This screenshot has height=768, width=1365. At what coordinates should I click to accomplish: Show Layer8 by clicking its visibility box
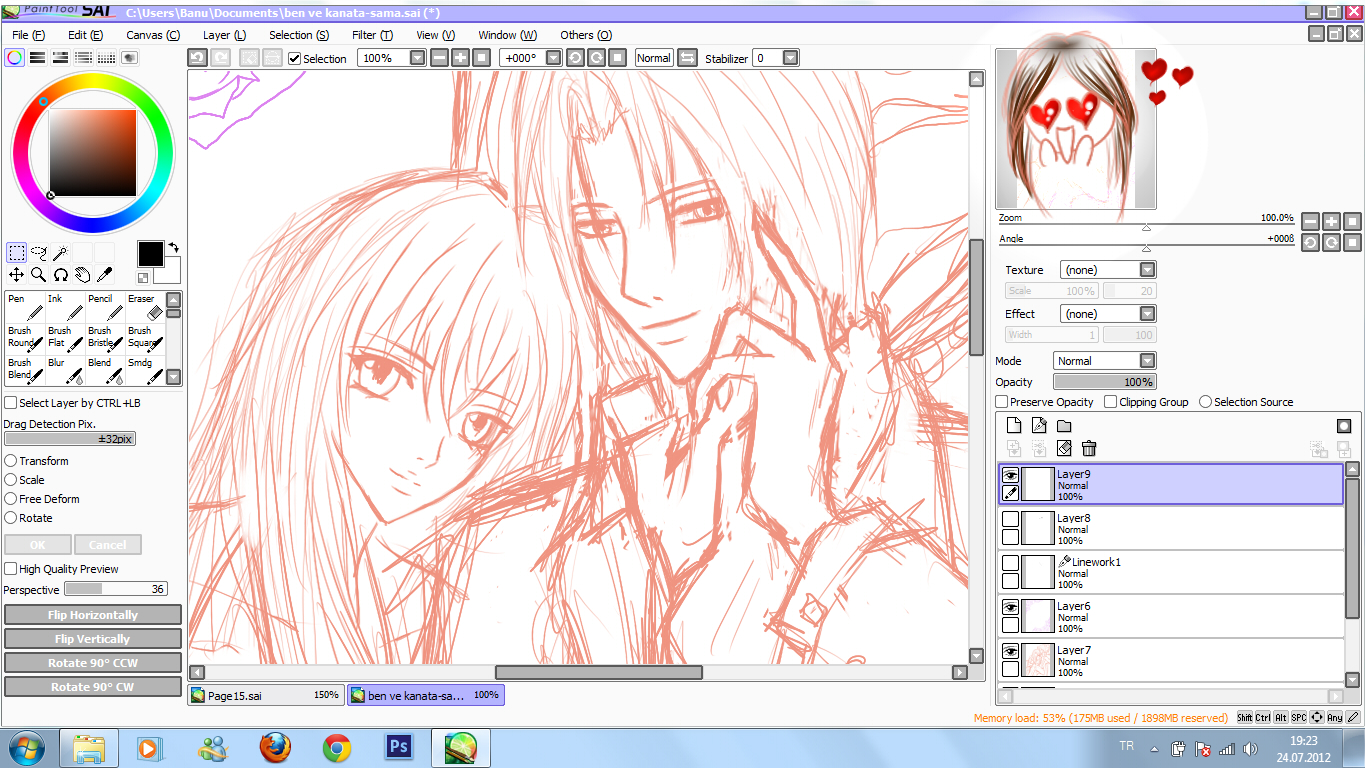(1010, 519)
